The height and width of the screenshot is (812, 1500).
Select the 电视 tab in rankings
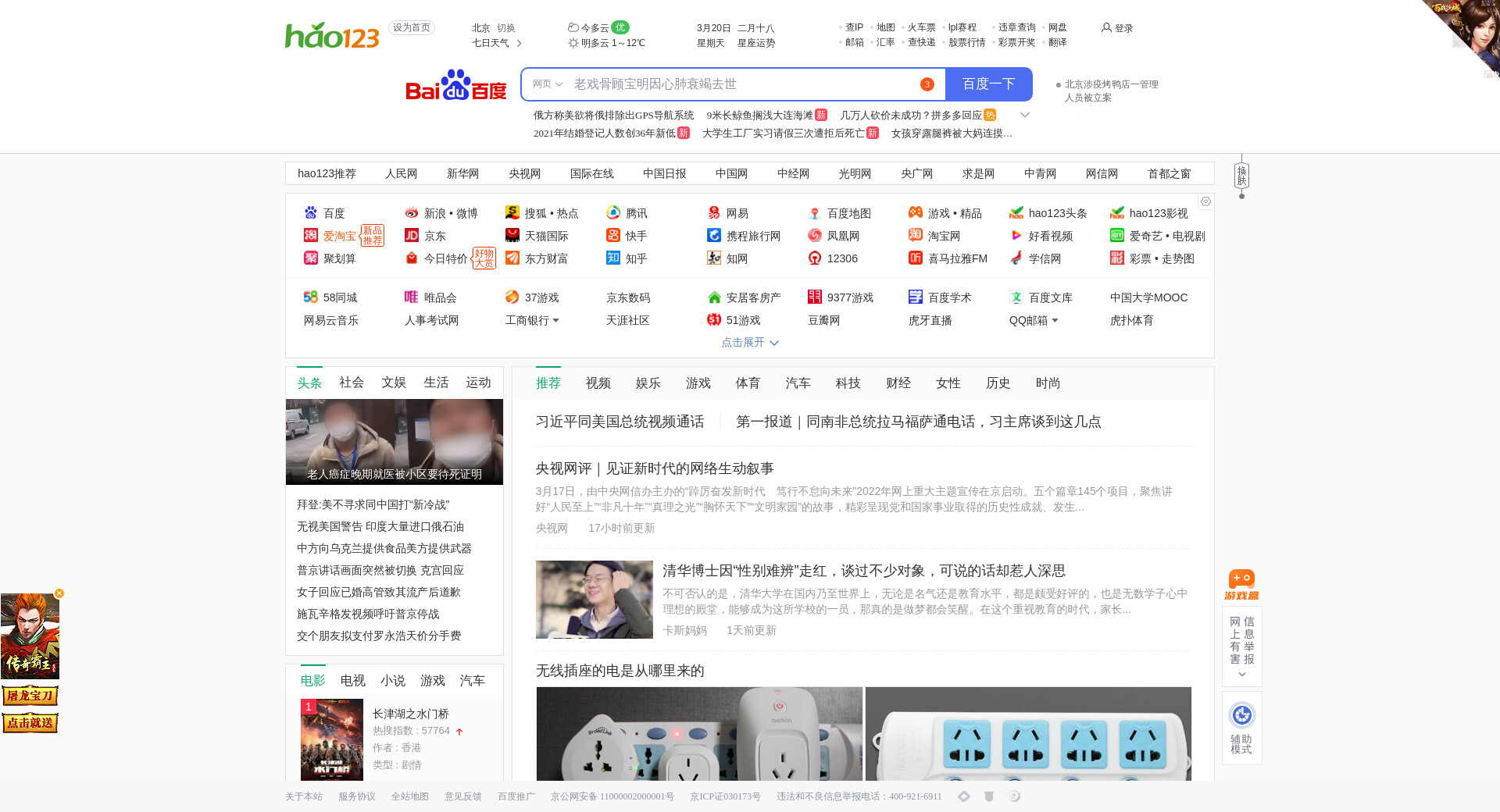point(352,681)
